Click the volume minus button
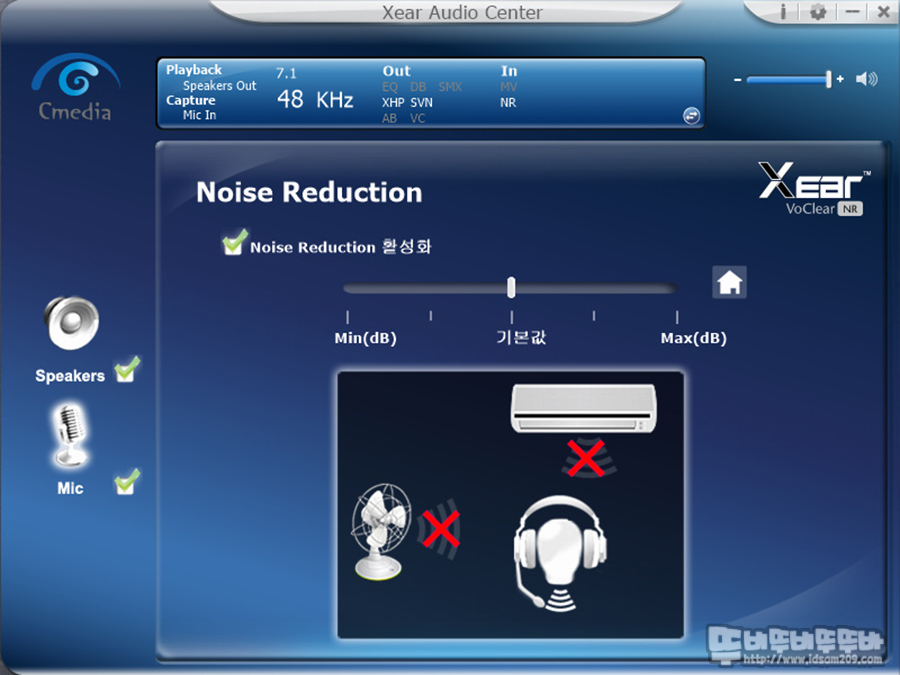 coord(738,80)
